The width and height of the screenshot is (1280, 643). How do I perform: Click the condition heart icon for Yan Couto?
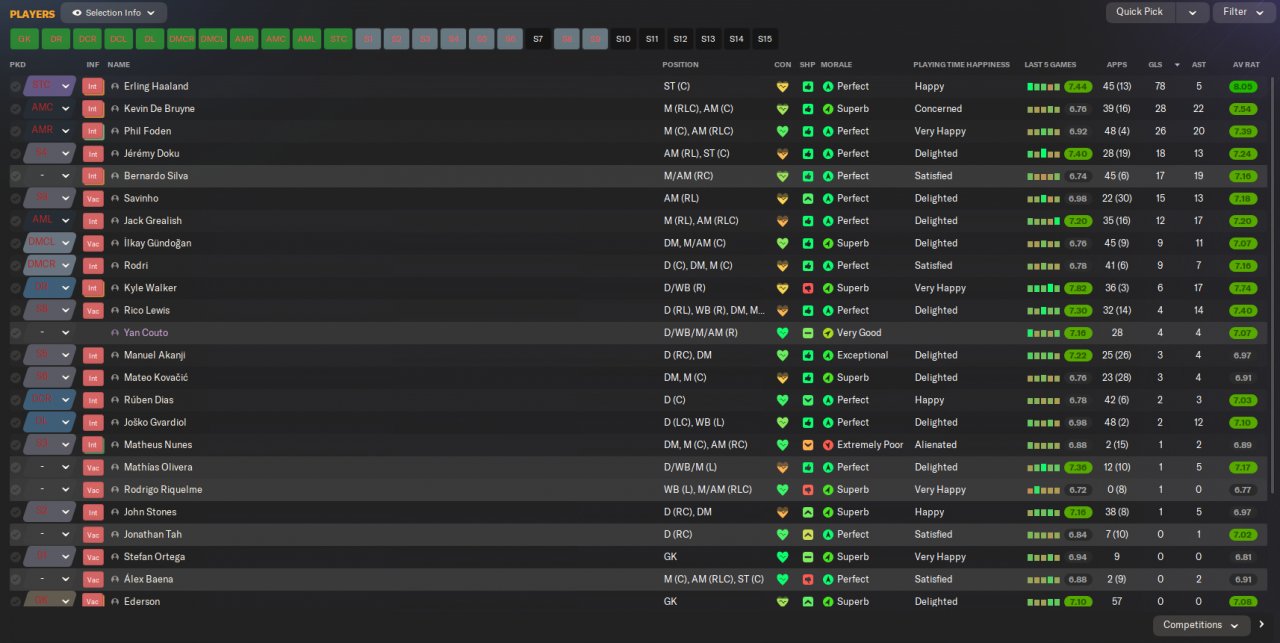tap(782, 333)
